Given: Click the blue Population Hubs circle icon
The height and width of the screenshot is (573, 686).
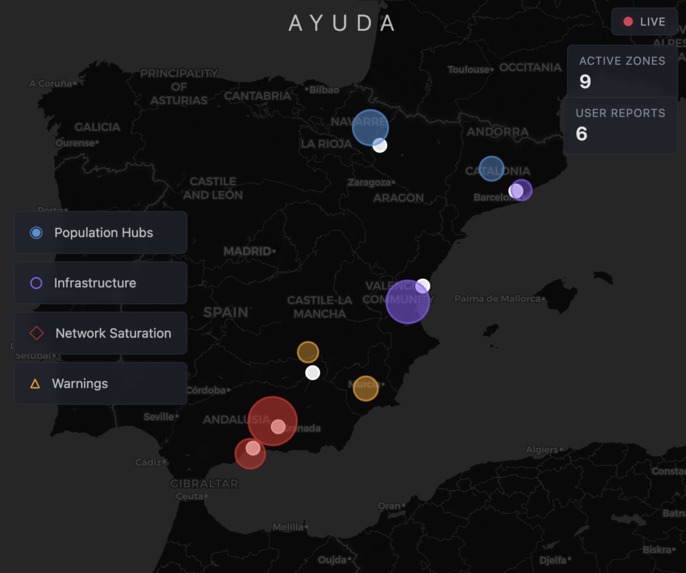Looking at the screenshot, I should 36,233.
